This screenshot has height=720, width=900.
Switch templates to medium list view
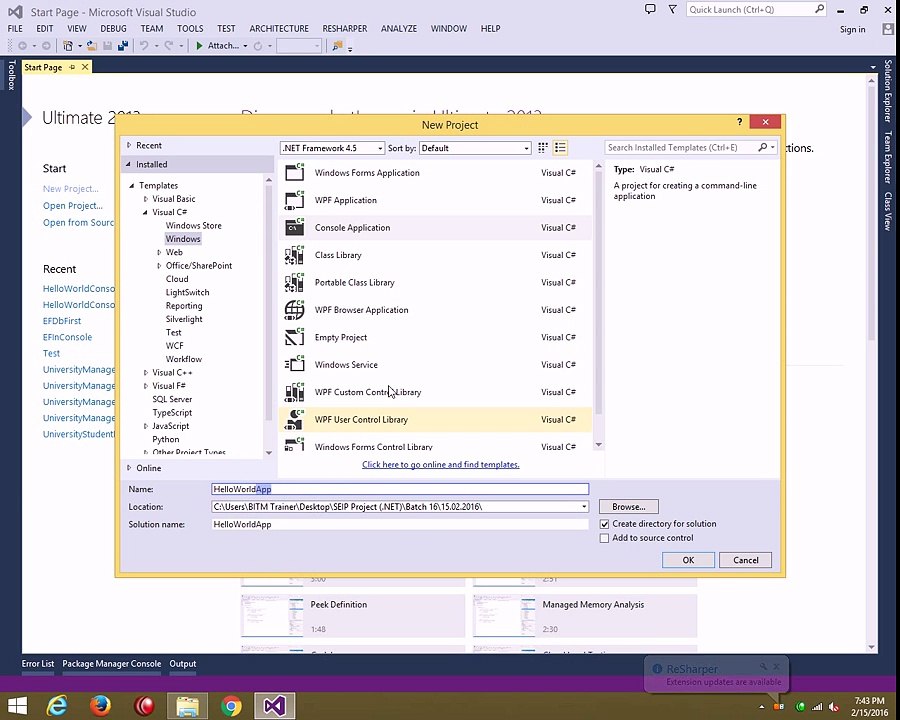pyautogui.click(x=560, y=148)
